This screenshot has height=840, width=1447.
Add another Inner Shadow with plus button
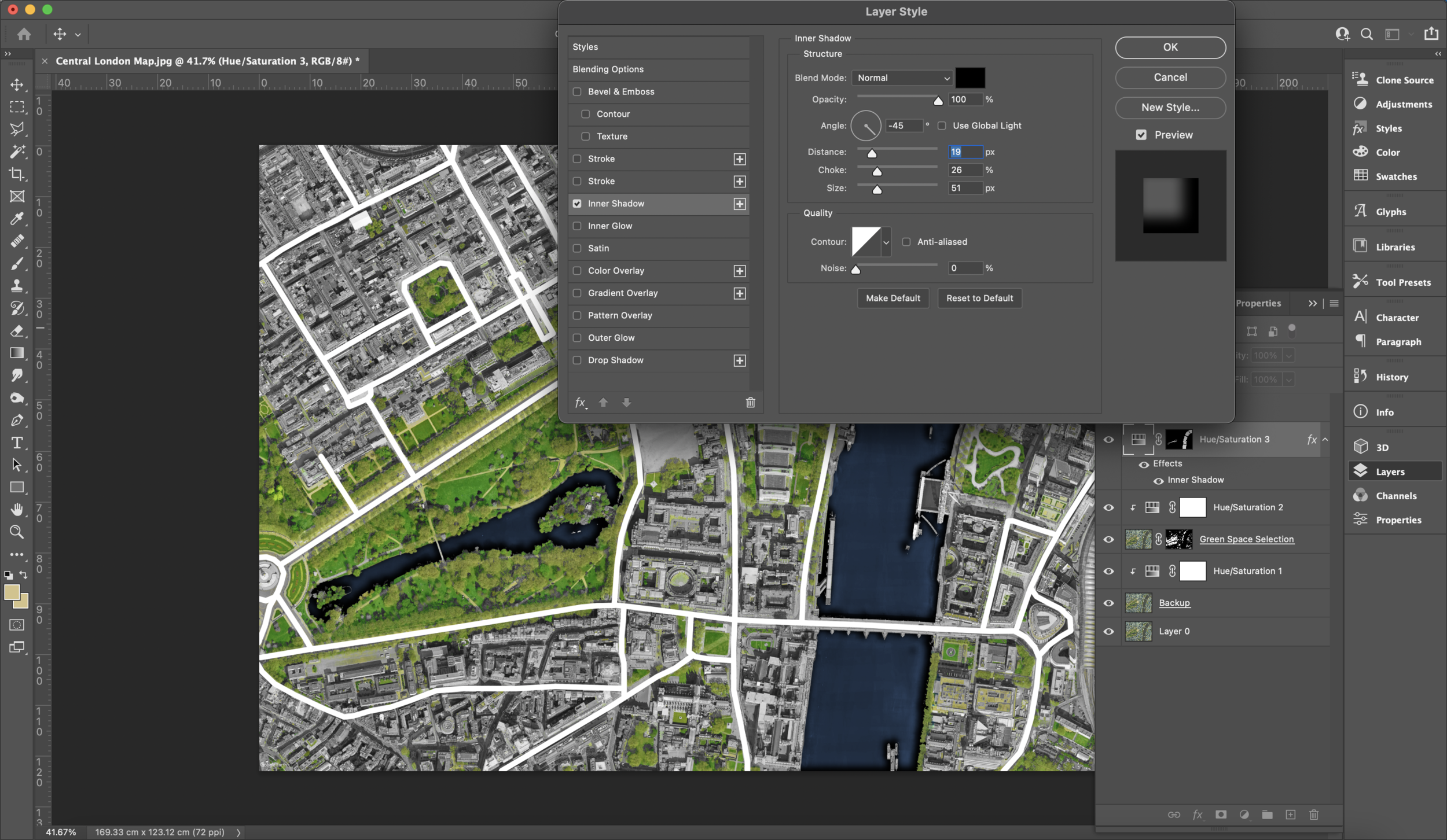click(x=739, y=204)
